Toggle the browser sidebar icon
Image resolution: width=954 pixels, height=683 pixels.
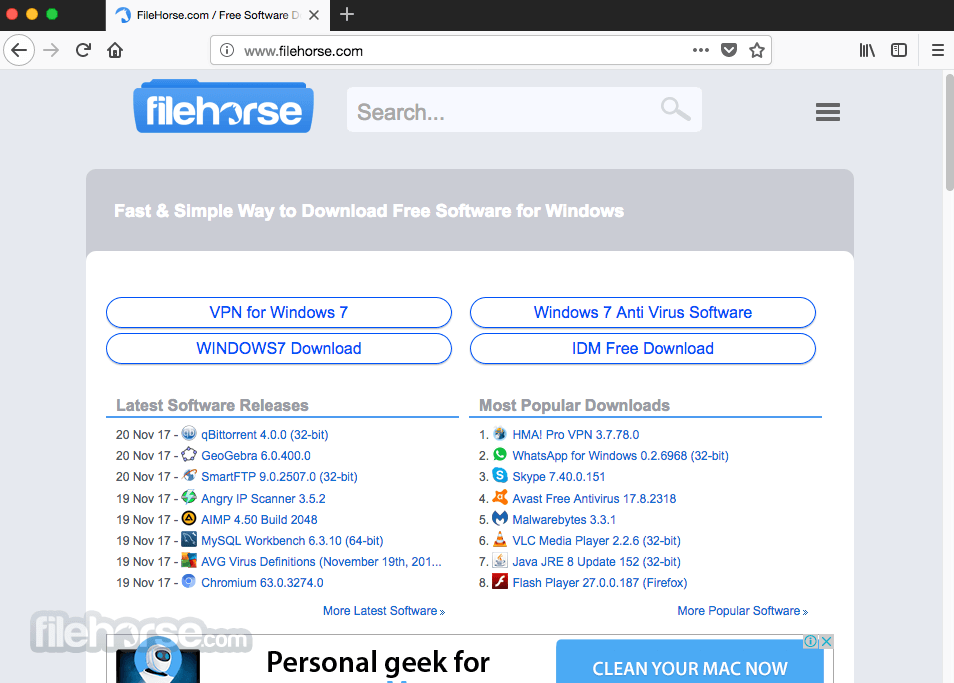899,50
